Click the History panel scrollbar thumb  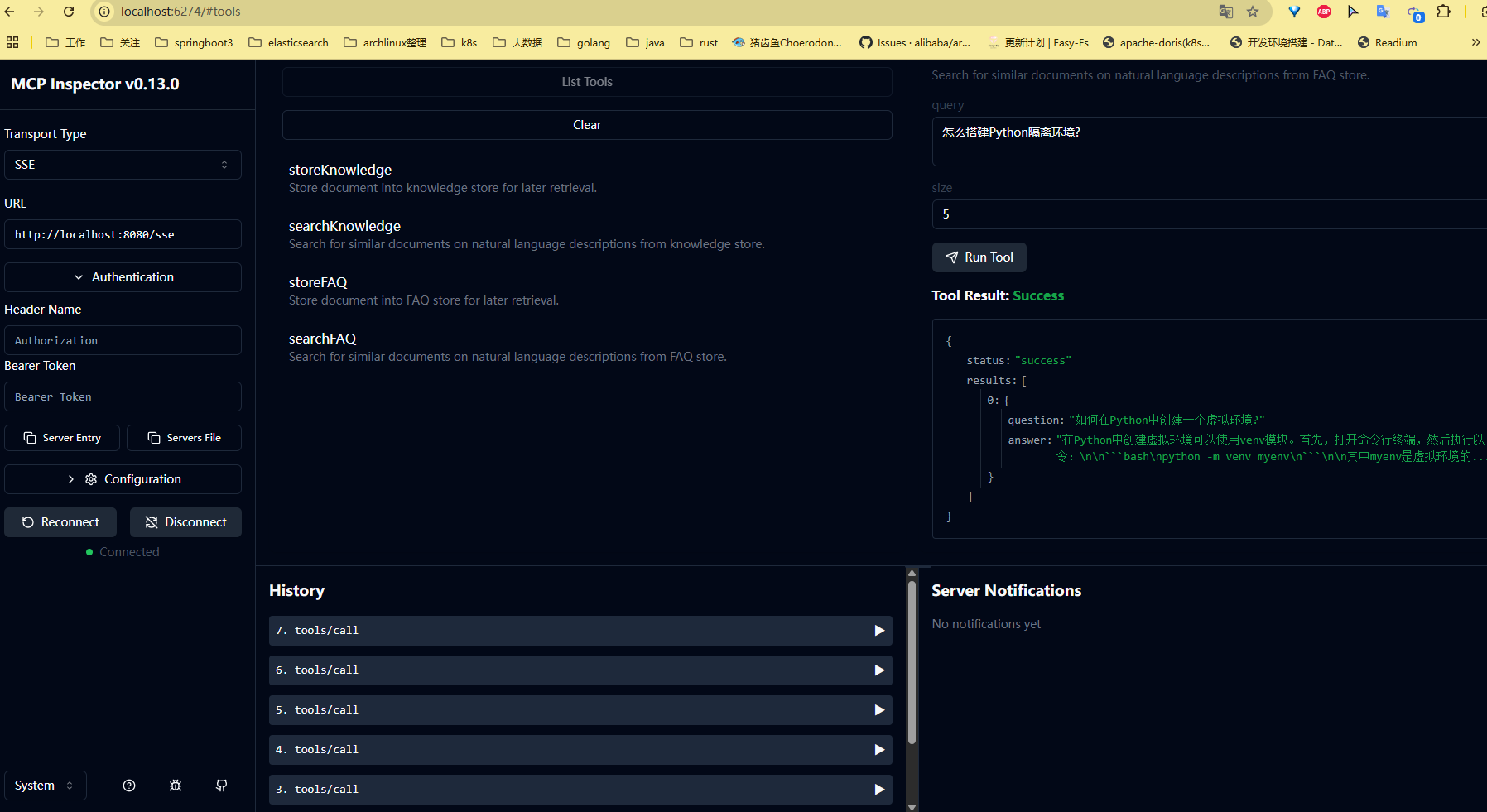tap(912, 662)
